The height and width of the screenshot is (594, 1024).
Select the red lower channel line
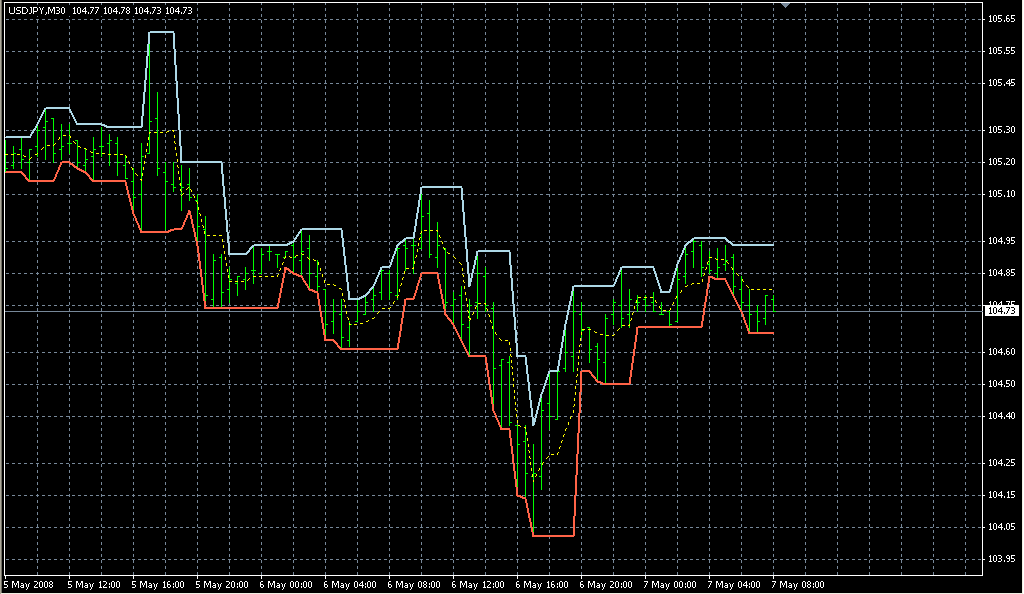(x=240, y=308)
